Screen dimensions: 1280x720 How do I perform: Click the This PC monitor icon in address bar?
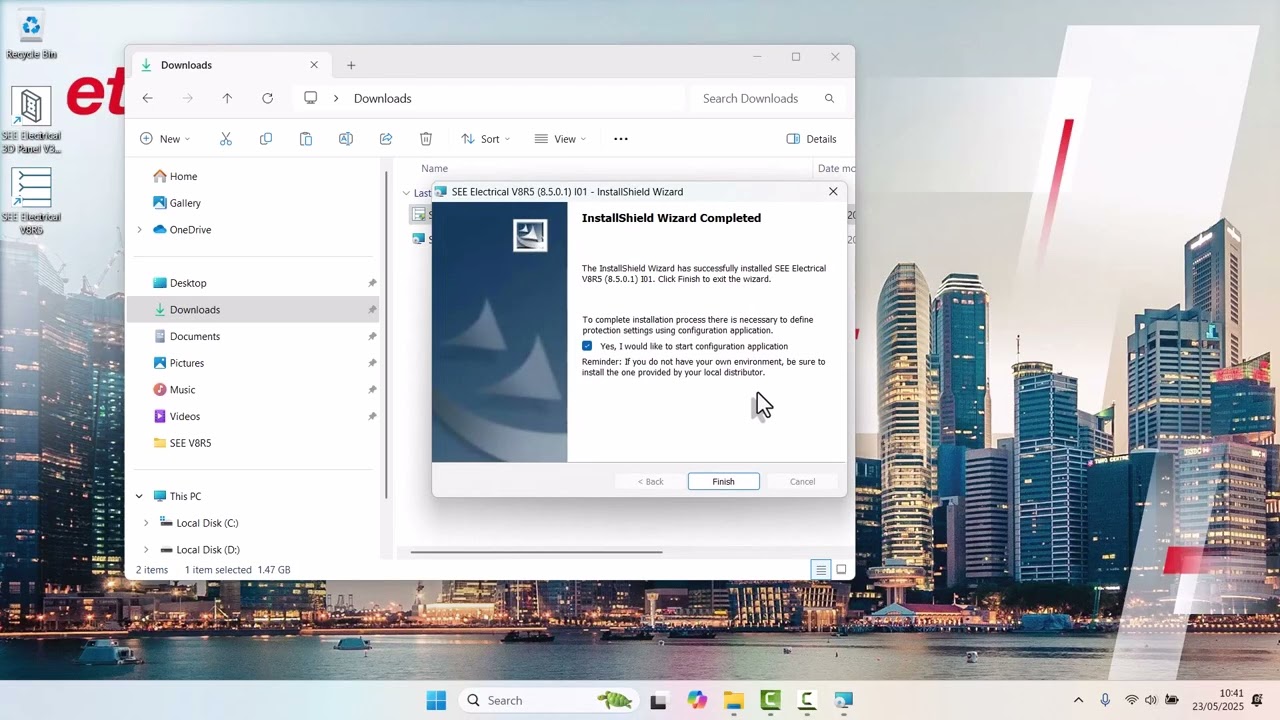[x=311, y=98]
